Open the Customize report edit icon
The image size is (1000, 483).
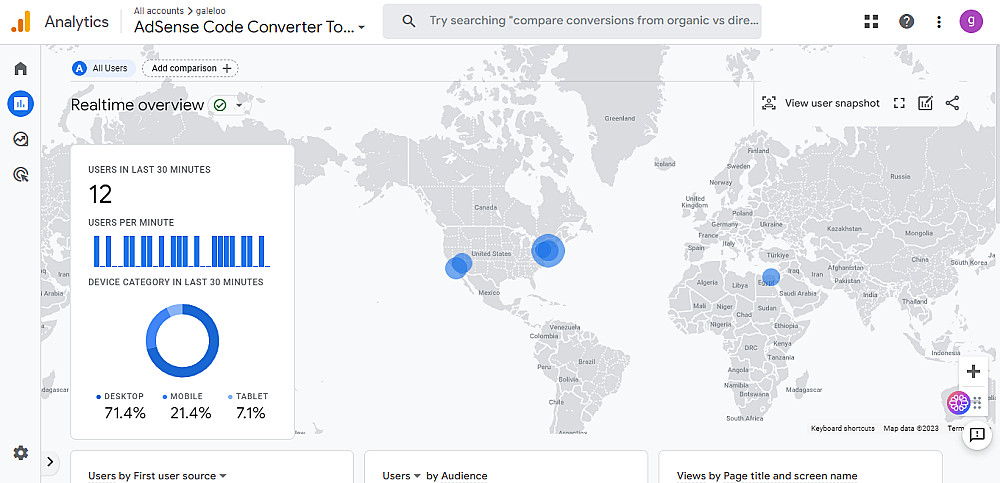925,103
